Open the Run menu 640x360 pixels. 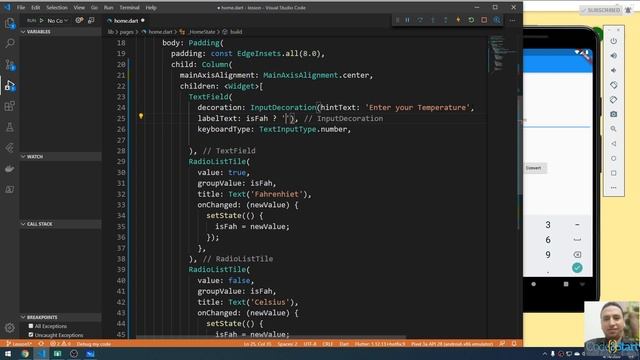(109, 7)
